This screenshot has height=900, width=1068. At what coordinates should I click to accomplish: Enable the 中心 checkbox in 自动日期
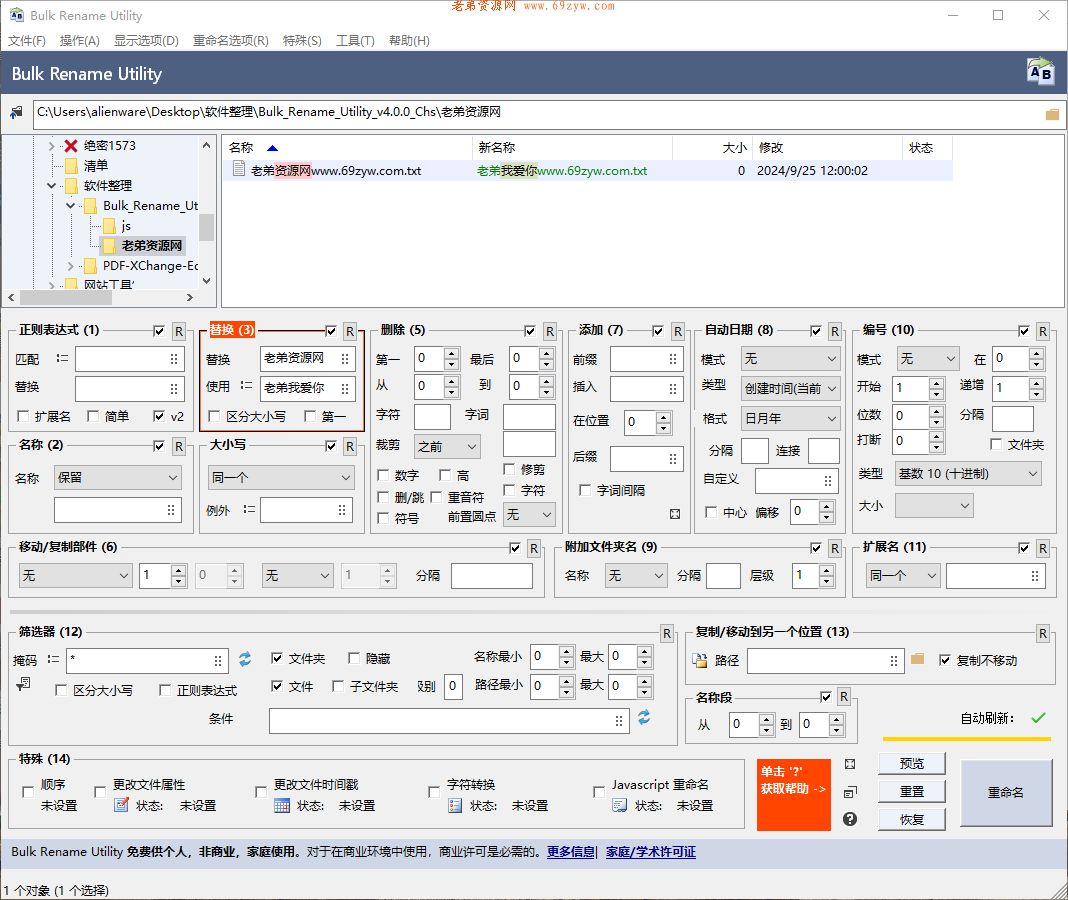pos(711,512)
